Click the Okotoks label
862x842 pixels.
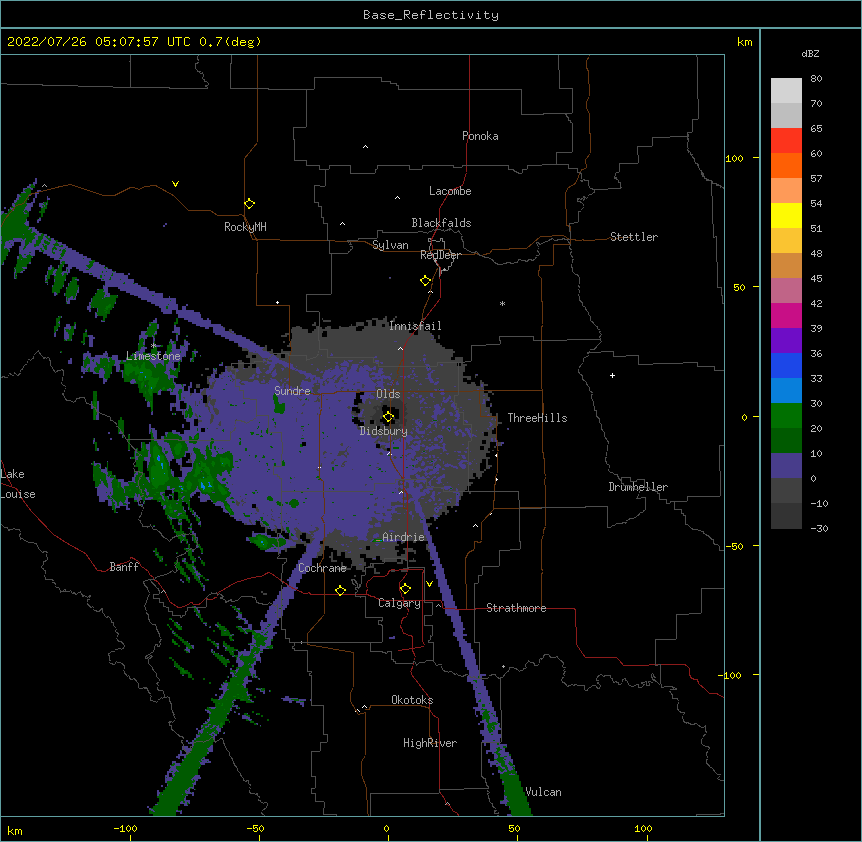pyautogui.click(x=412, y=700)
